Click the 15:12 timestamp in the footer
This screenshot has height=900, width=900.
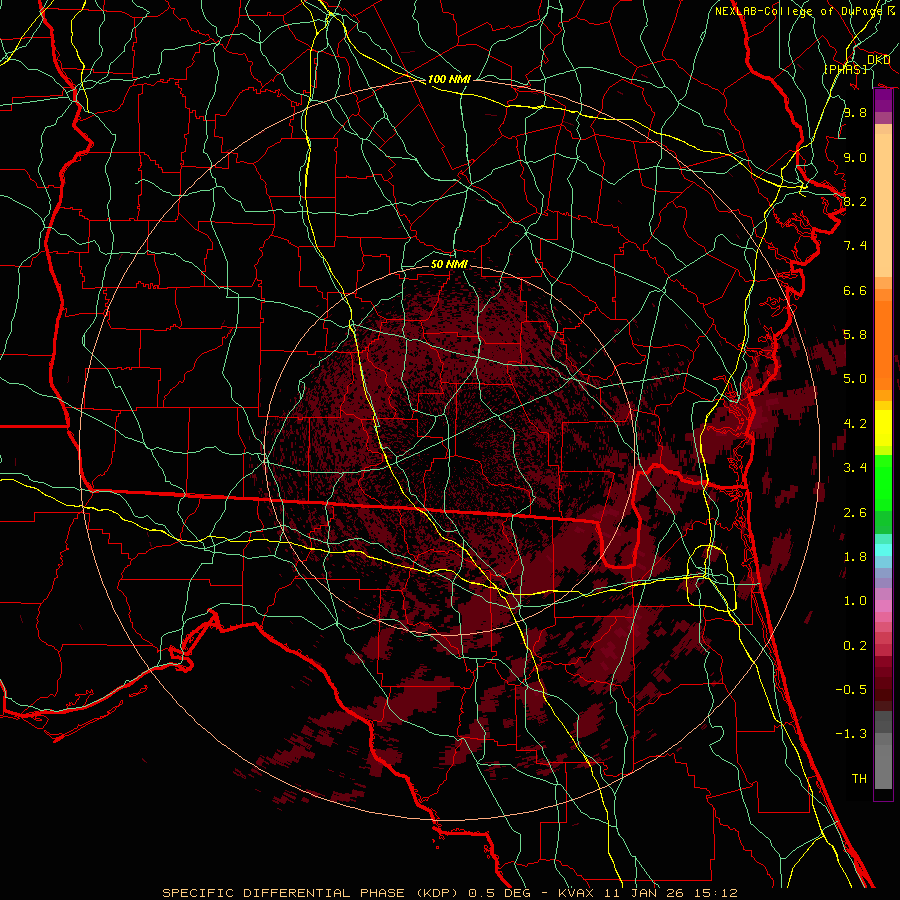coord(718,892)
